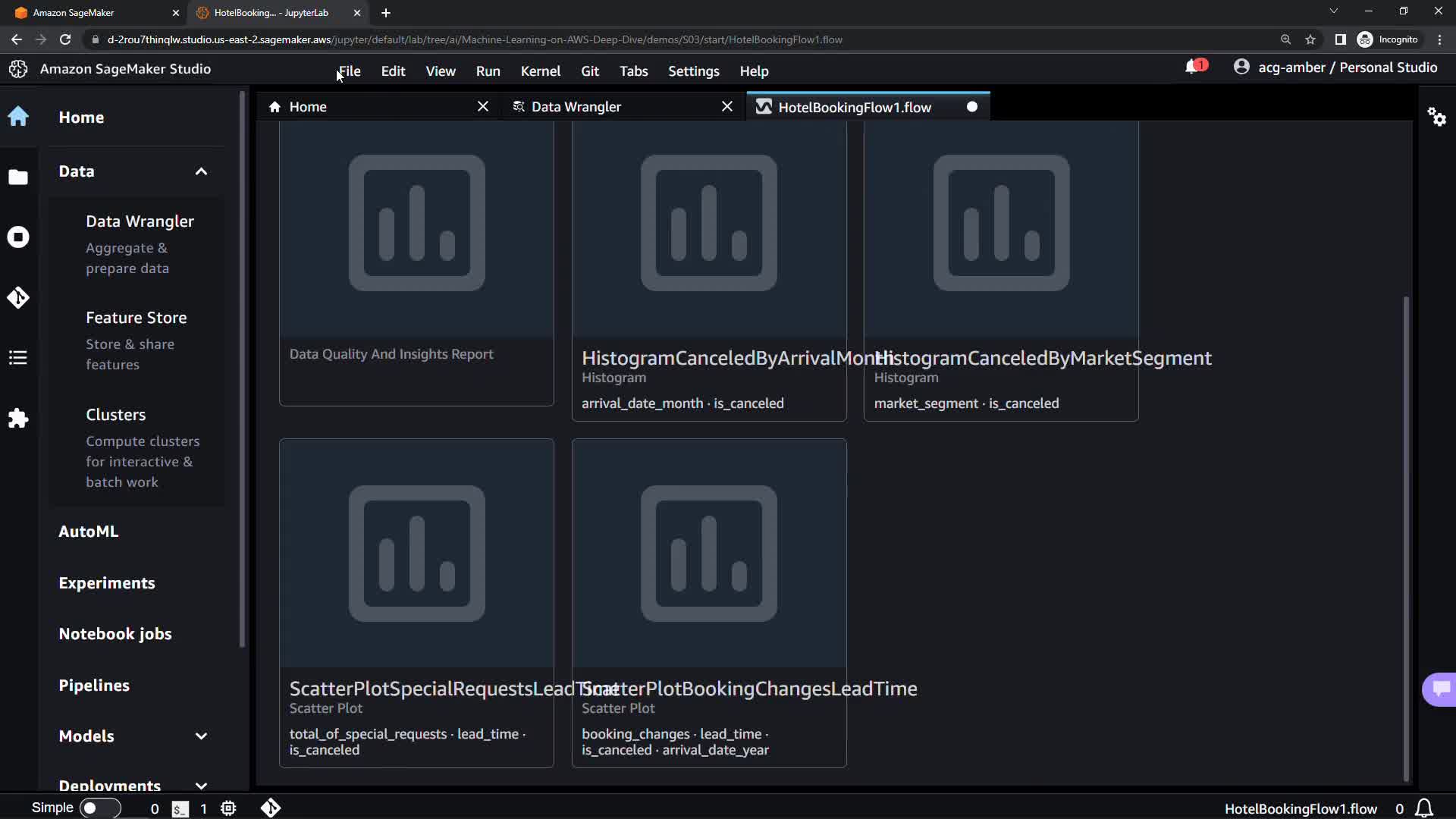Open the Kernel menu
This screenshot has height=819, width=1456.
click(x=540, y=71)
